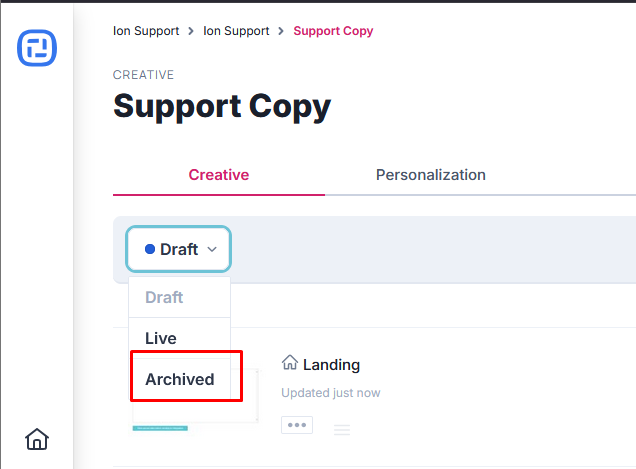Screen dimensions: 636x469
Task: Click the Support Copy heading title
Action: [x=222, y=106]
